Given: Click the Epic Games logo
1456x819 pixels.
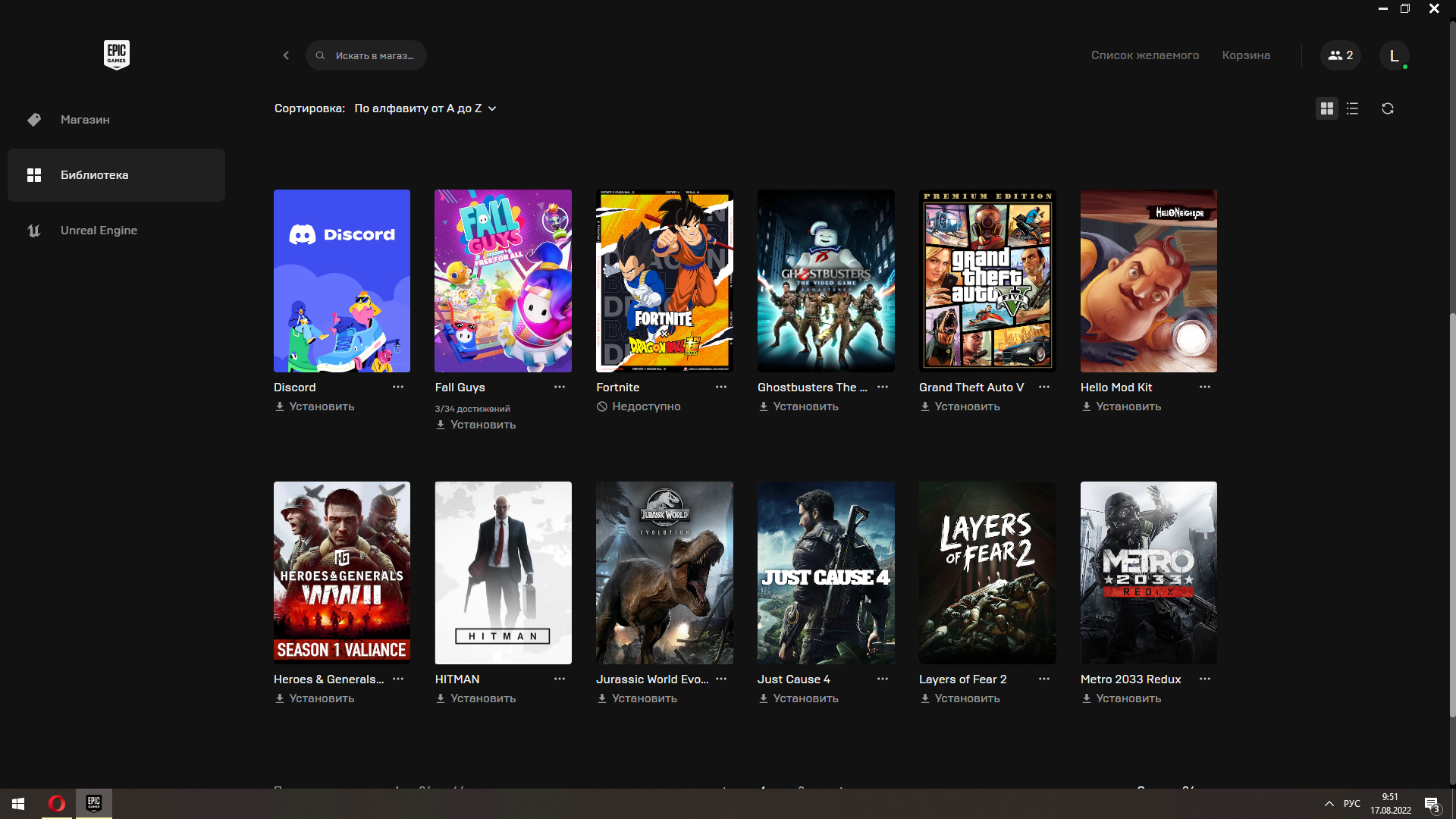Looking at the screenshot, I should click(117, 55).
